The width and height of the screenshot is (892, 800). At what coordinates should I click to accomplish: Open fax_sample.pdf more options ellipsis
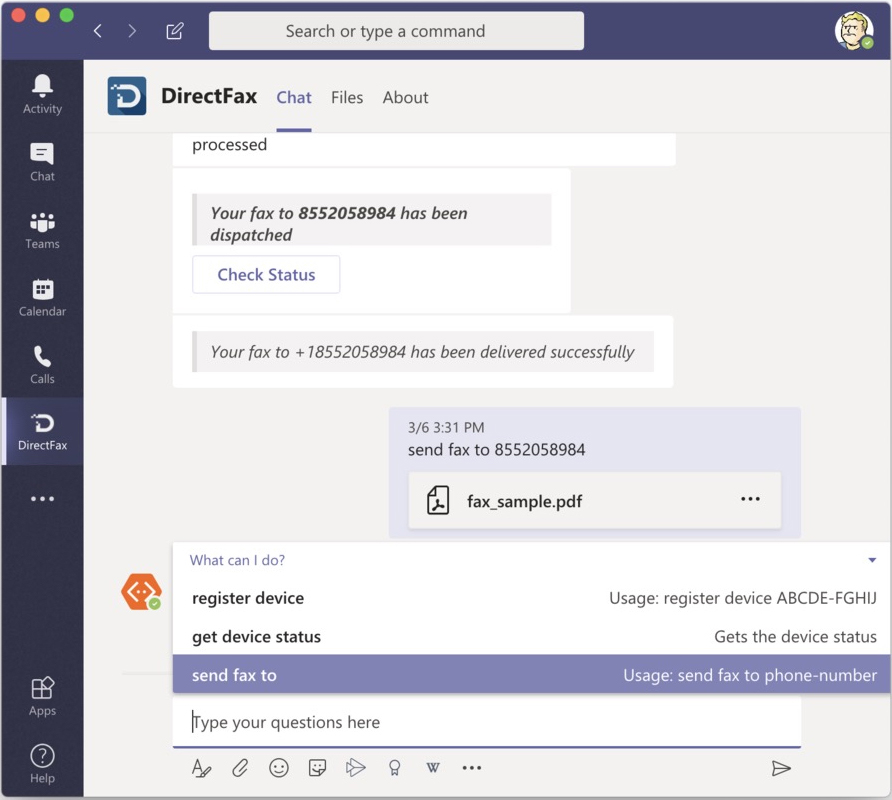tap(750, 499)
